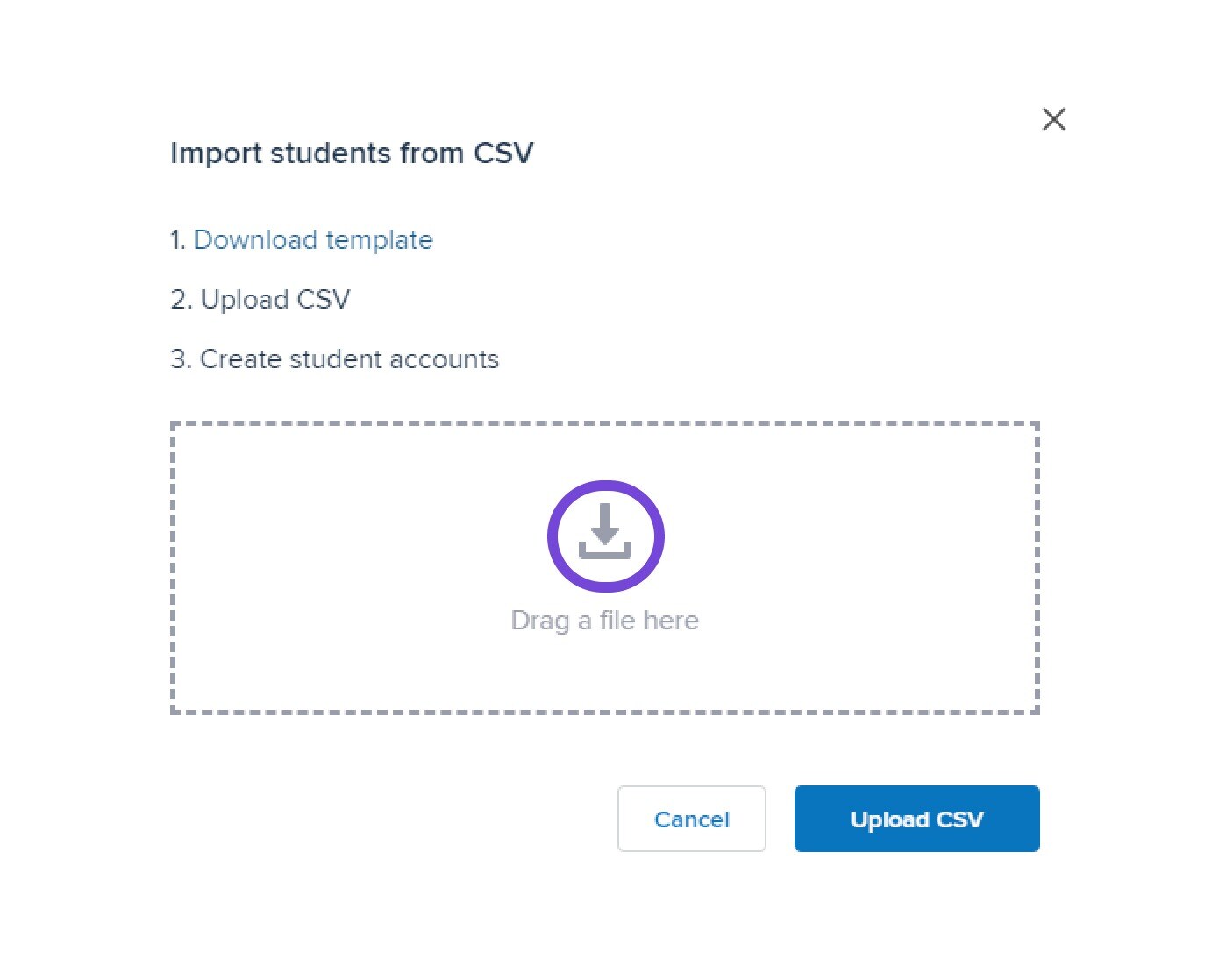
Task: Click the Upload CSV button
Action: tap(916, 819)
